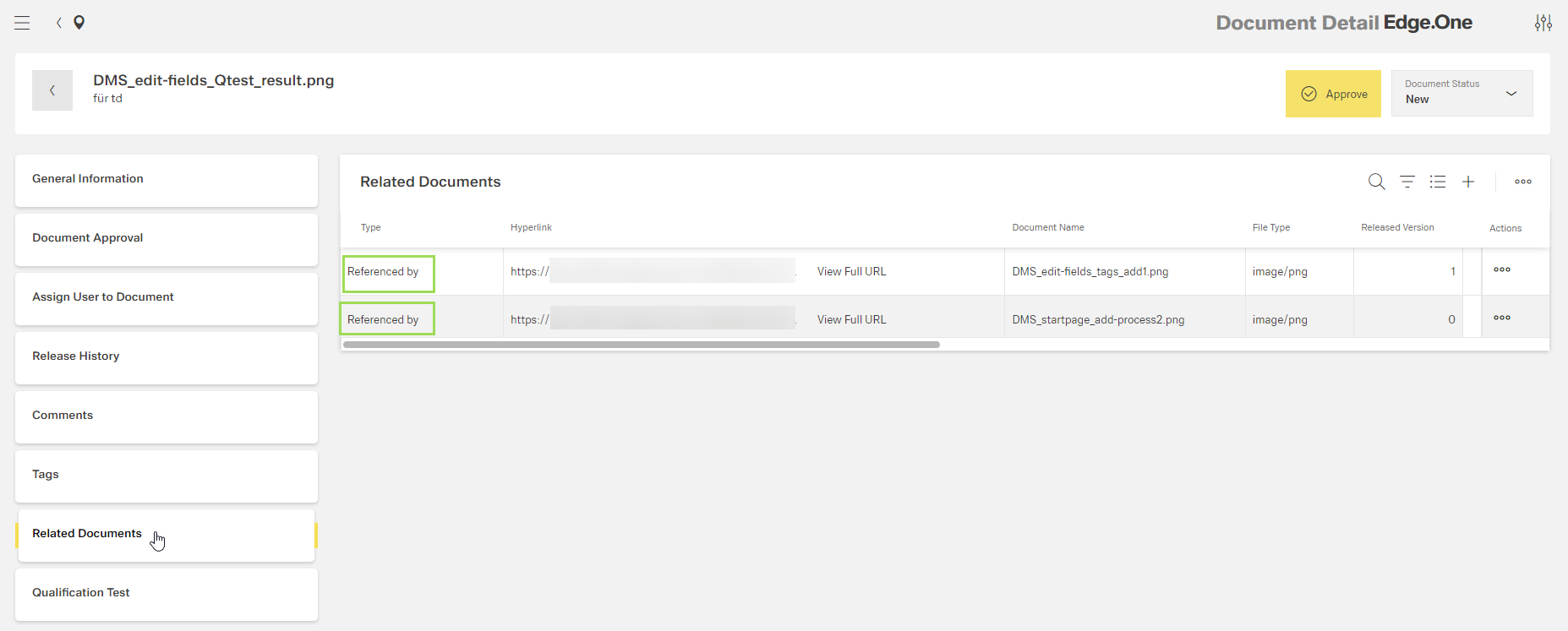
Task: Click the table horizontal scrollbar
Action: [x=641, y=345]
